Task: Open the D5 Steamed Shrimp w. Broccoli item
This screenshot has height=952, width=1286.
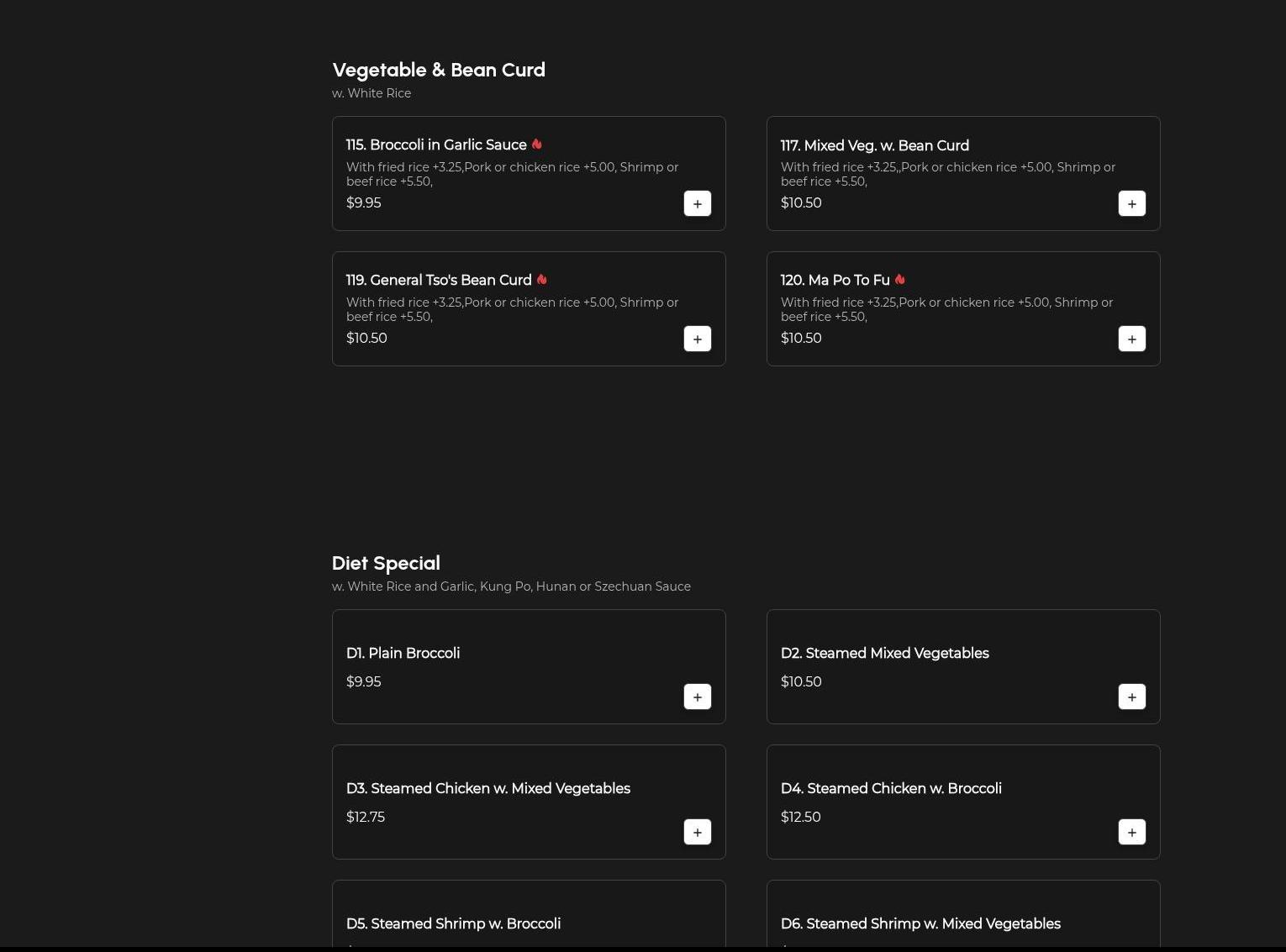Action: tap(453, 923)
